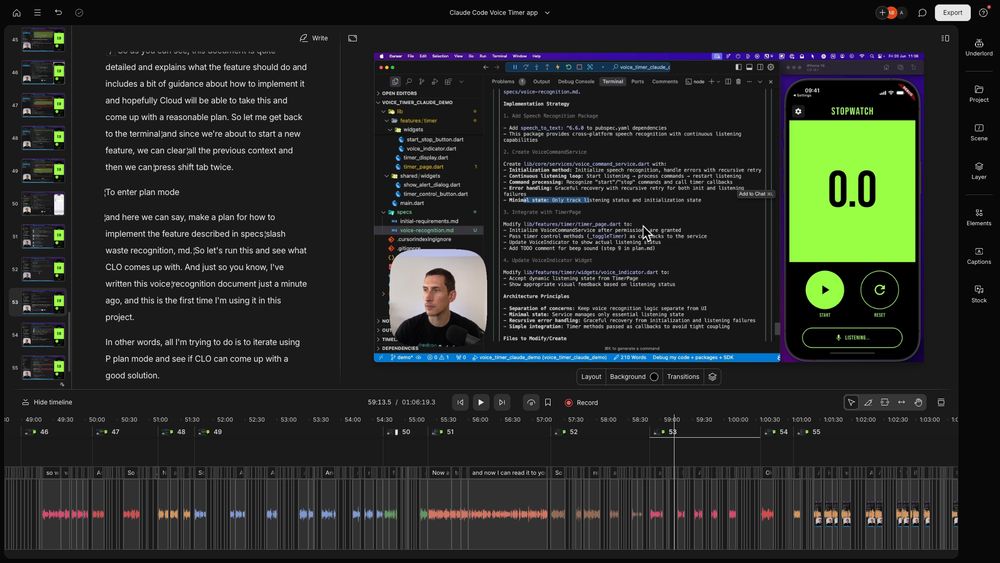Image resolution: width=1000 pixels, height=563 pixels.
Task: Add a bookmark marker
Action: [548, 402]
